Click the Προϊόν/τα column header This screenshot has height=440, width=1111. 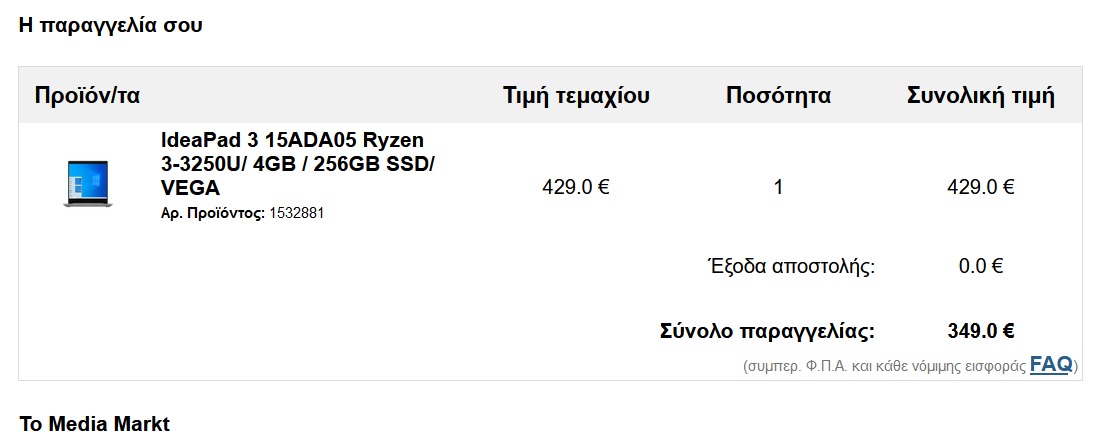click(87, 96)
